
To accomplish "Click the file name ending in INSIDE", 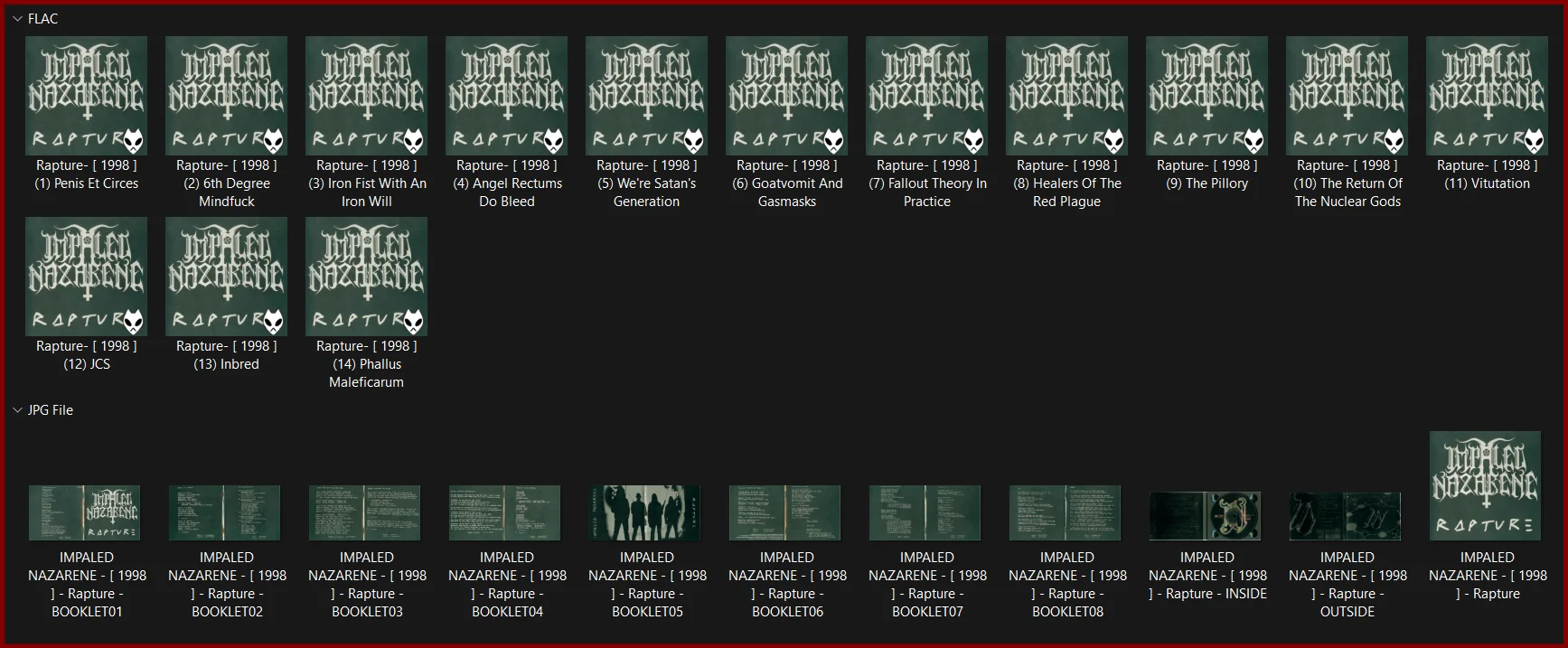I will (x=1207, y=576).
